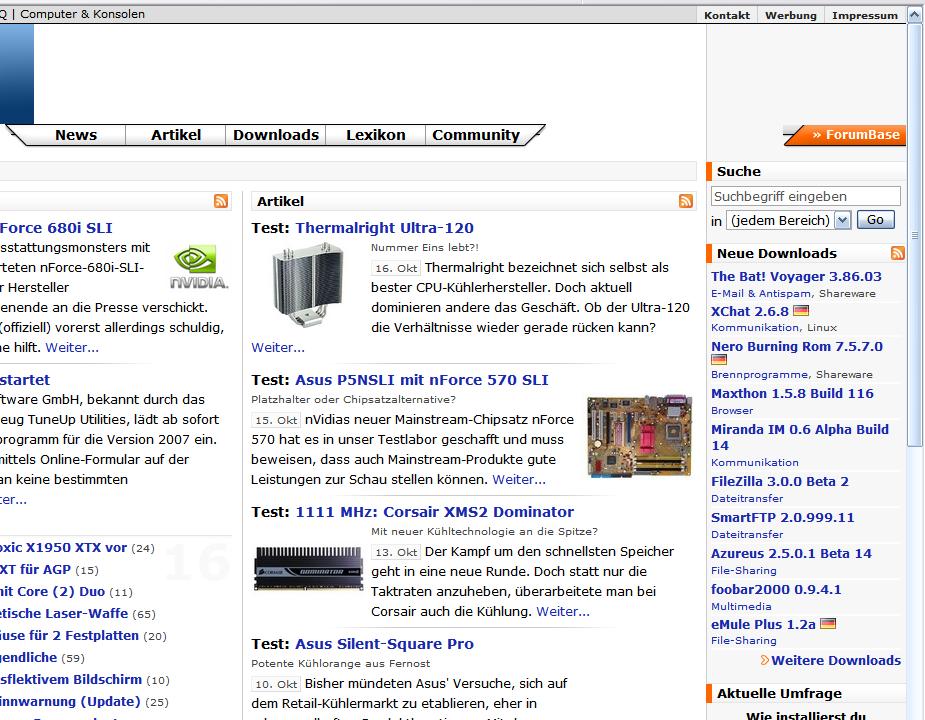Open the 'Core (2) Duo' forum topic
Image resolution: width=925 pixels, height=720 pixels.
click(53, 591)
